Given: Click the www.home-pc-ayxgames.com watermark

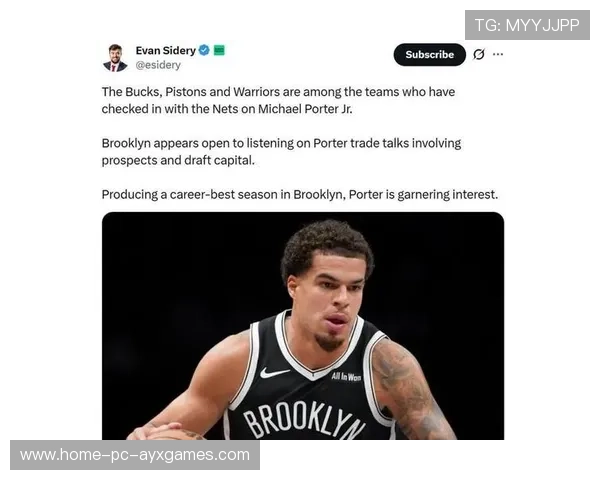Looking at the screenshot, I should tap(135, 455).
